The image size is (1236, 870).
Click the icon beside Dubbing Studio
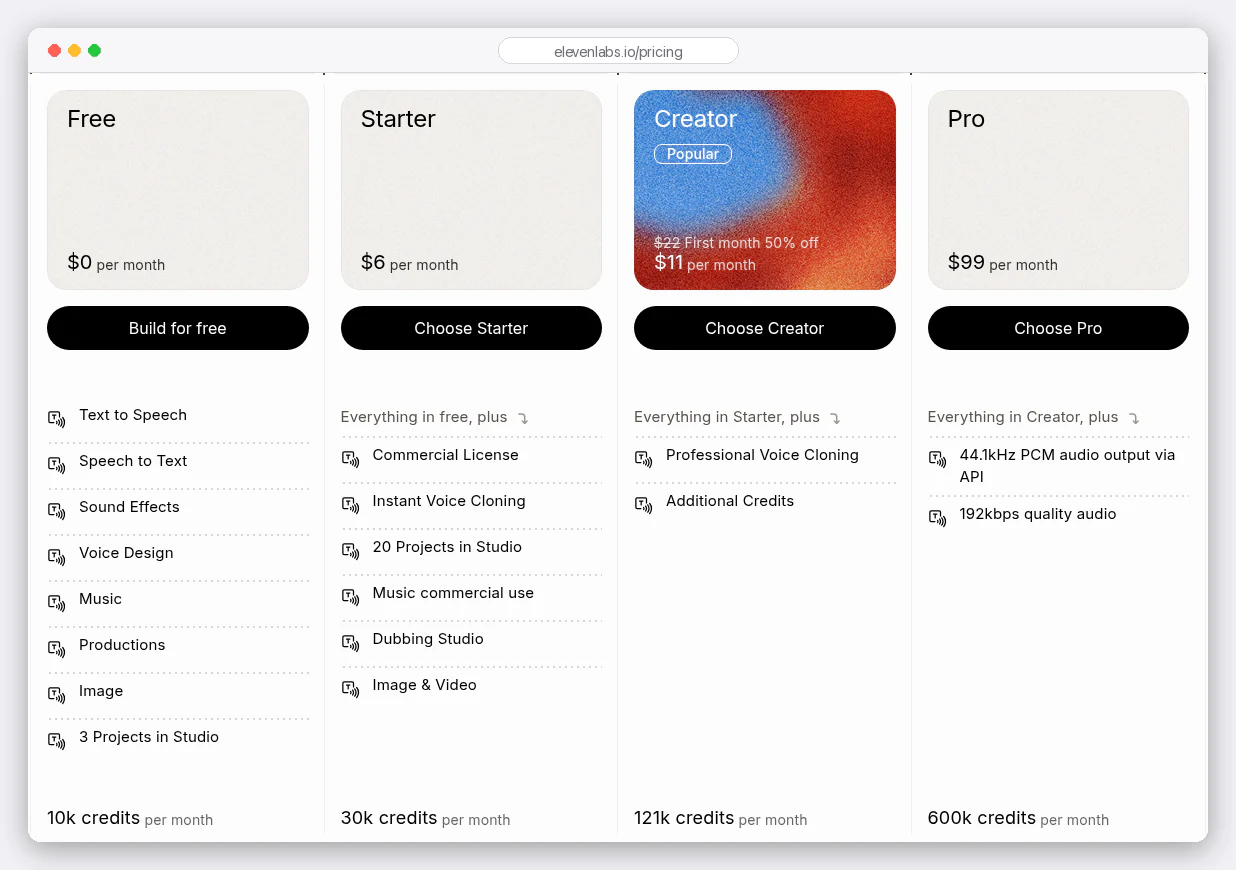point(350,643)
